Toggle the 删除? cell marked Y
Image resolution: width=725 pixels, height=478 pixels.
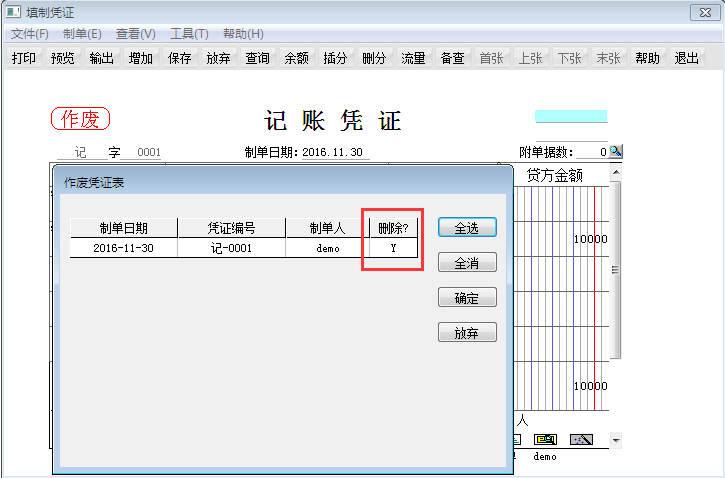[x=393, y=247]
